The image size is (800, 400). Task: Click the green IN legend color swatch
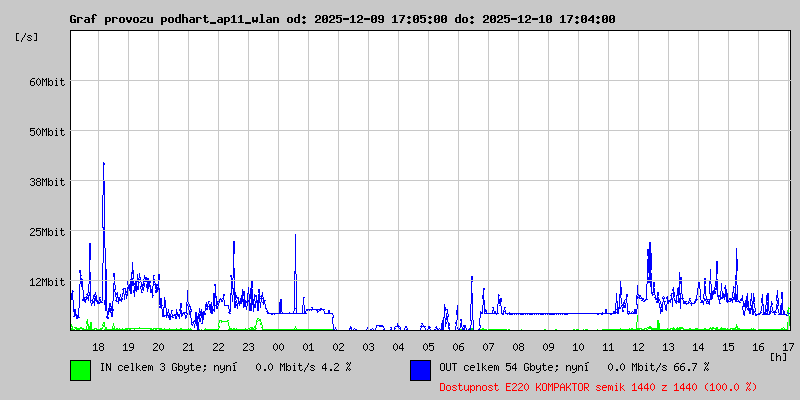(x=81, y=370)
